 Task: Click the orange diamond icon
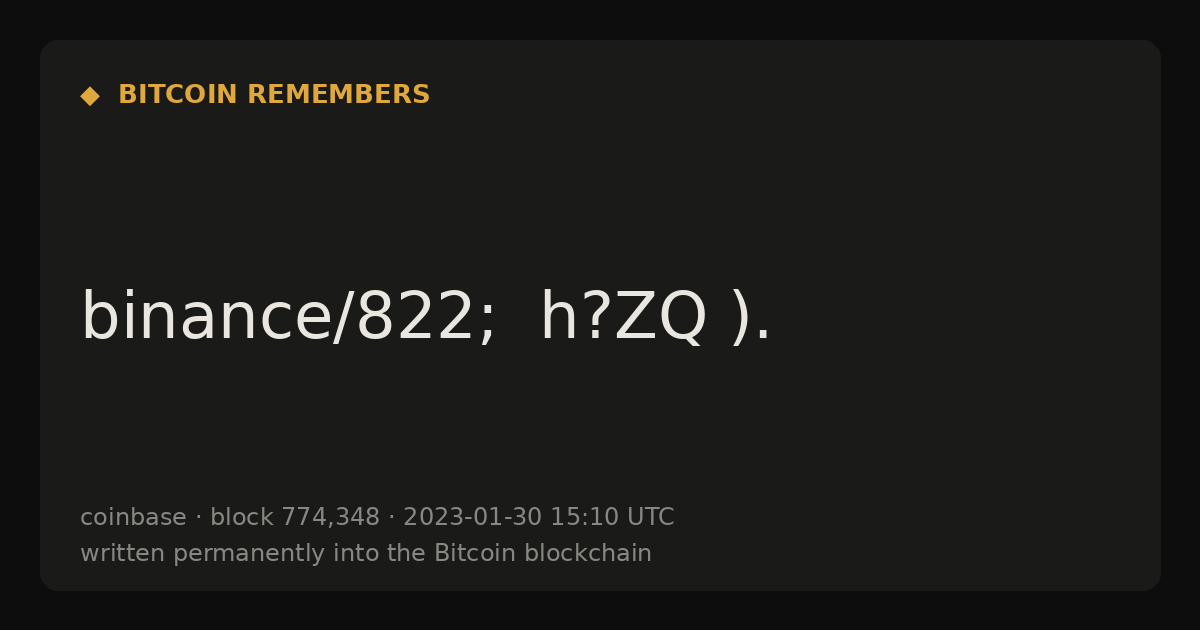[90, 96]
